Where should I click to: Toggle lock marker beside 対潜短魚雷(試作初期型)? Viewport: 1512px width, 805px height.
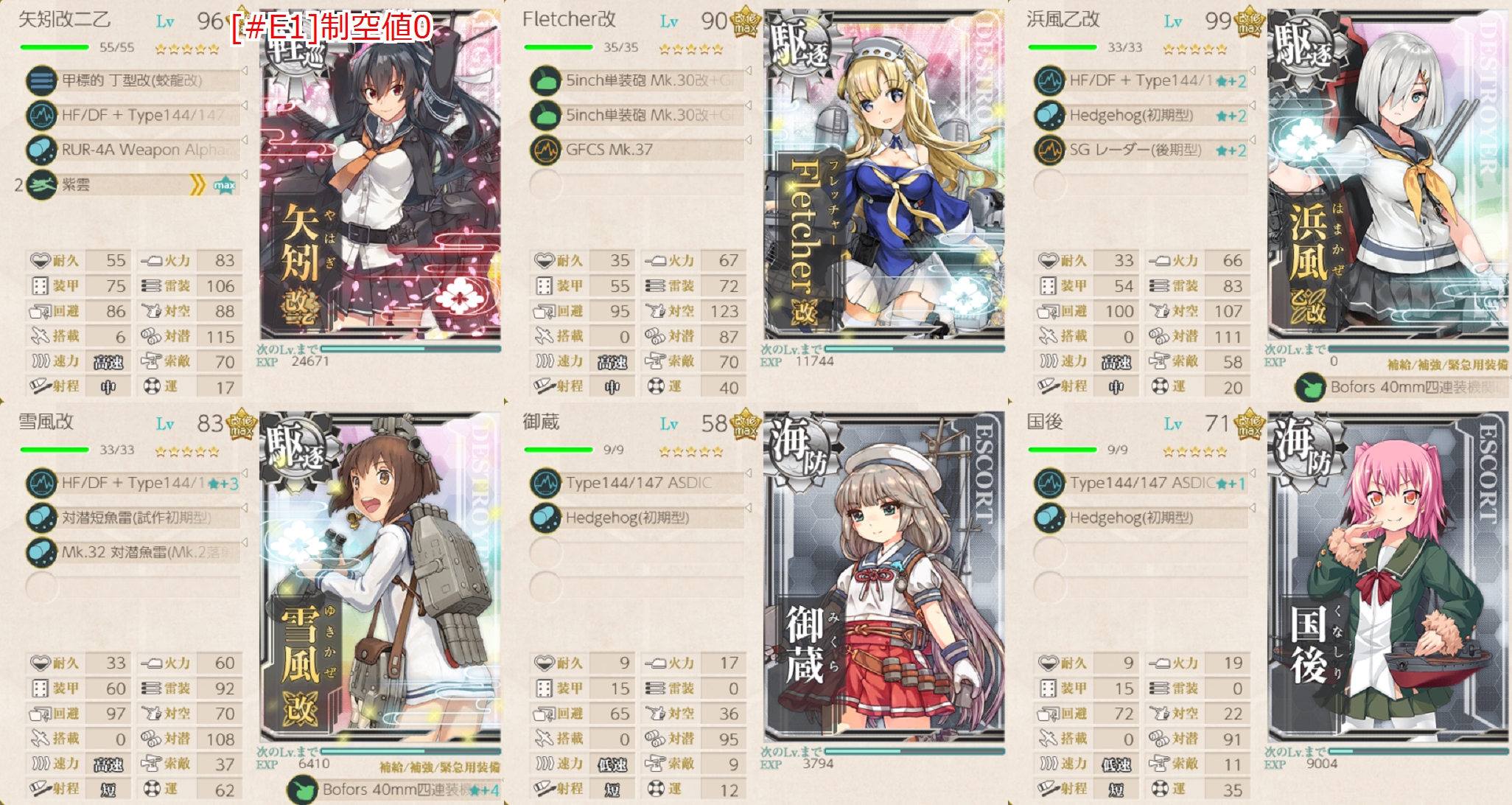click(x=244, y=508)
